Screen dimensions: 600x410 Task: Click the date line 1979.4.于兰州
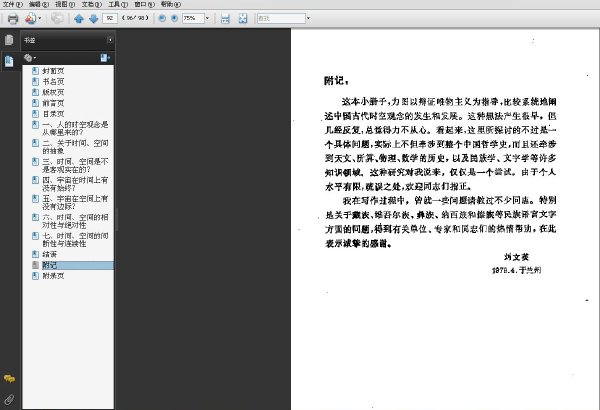click(516, 270)
